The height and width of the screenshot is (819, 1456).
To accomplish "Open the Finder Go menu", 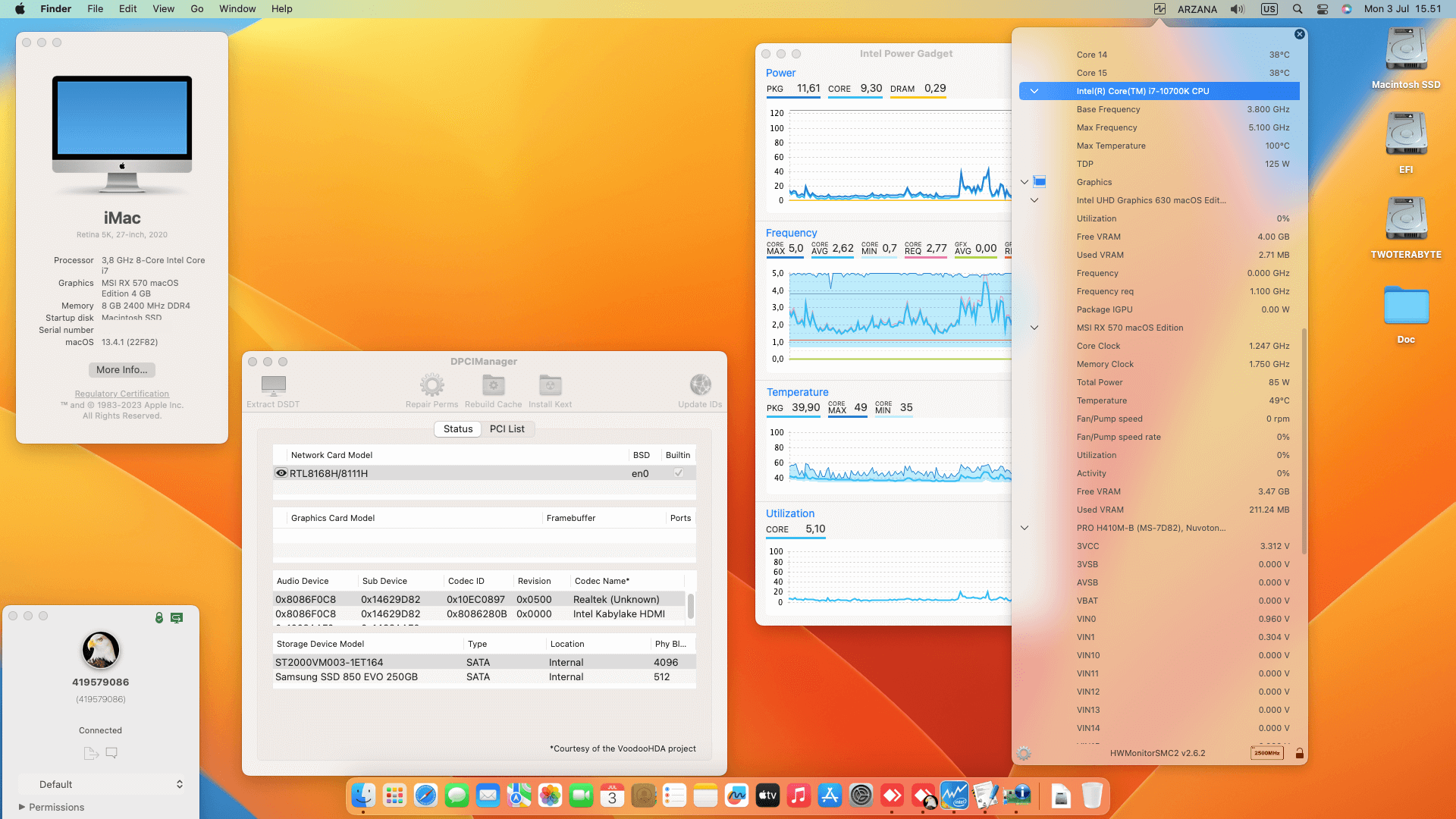I will coord(197,9).
